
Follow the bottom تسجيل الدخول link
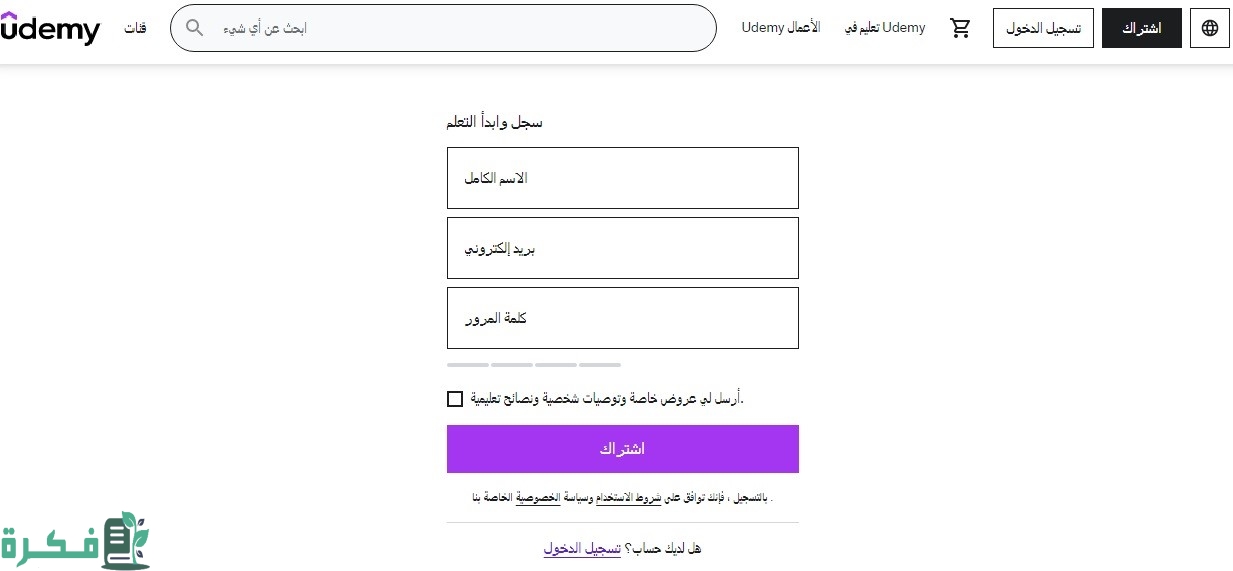click(582, 549)
